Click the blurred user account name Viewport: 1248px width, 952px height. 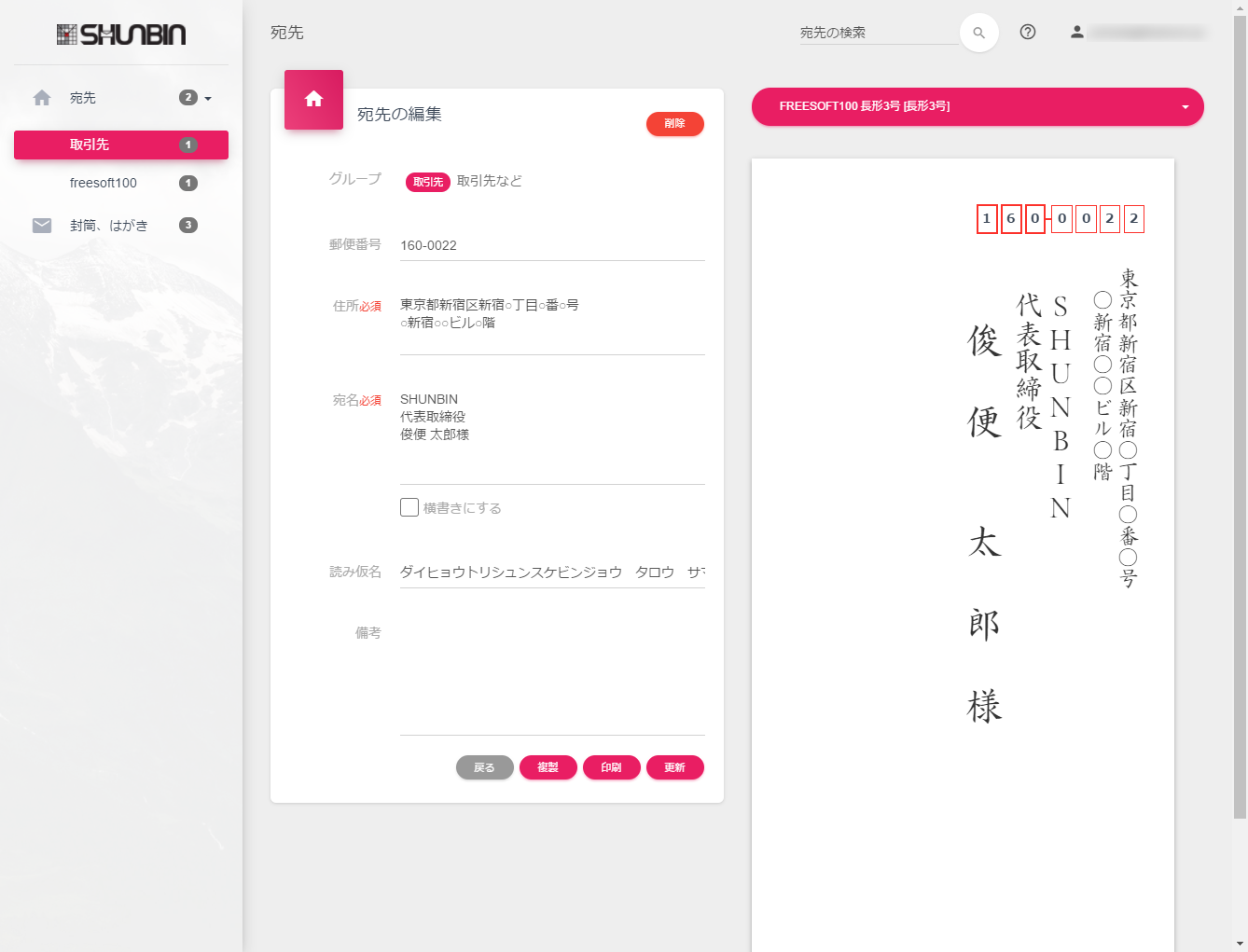[x=1148, y=33]
